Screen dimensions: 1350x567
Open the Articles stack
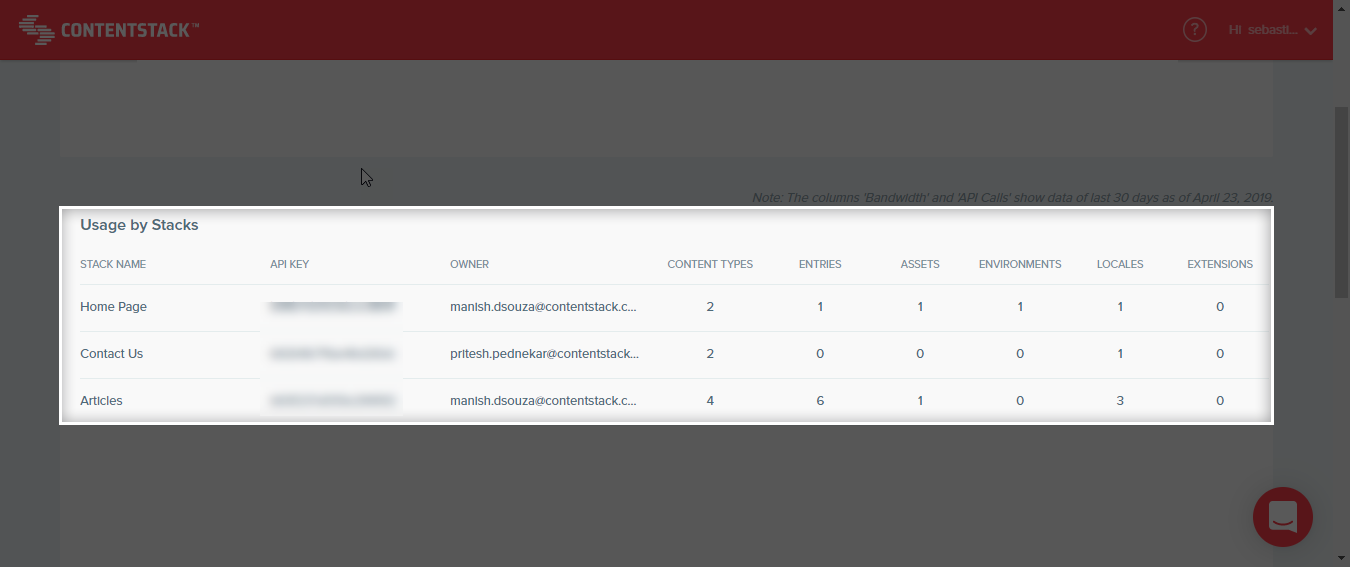click(x=101, y=401)
